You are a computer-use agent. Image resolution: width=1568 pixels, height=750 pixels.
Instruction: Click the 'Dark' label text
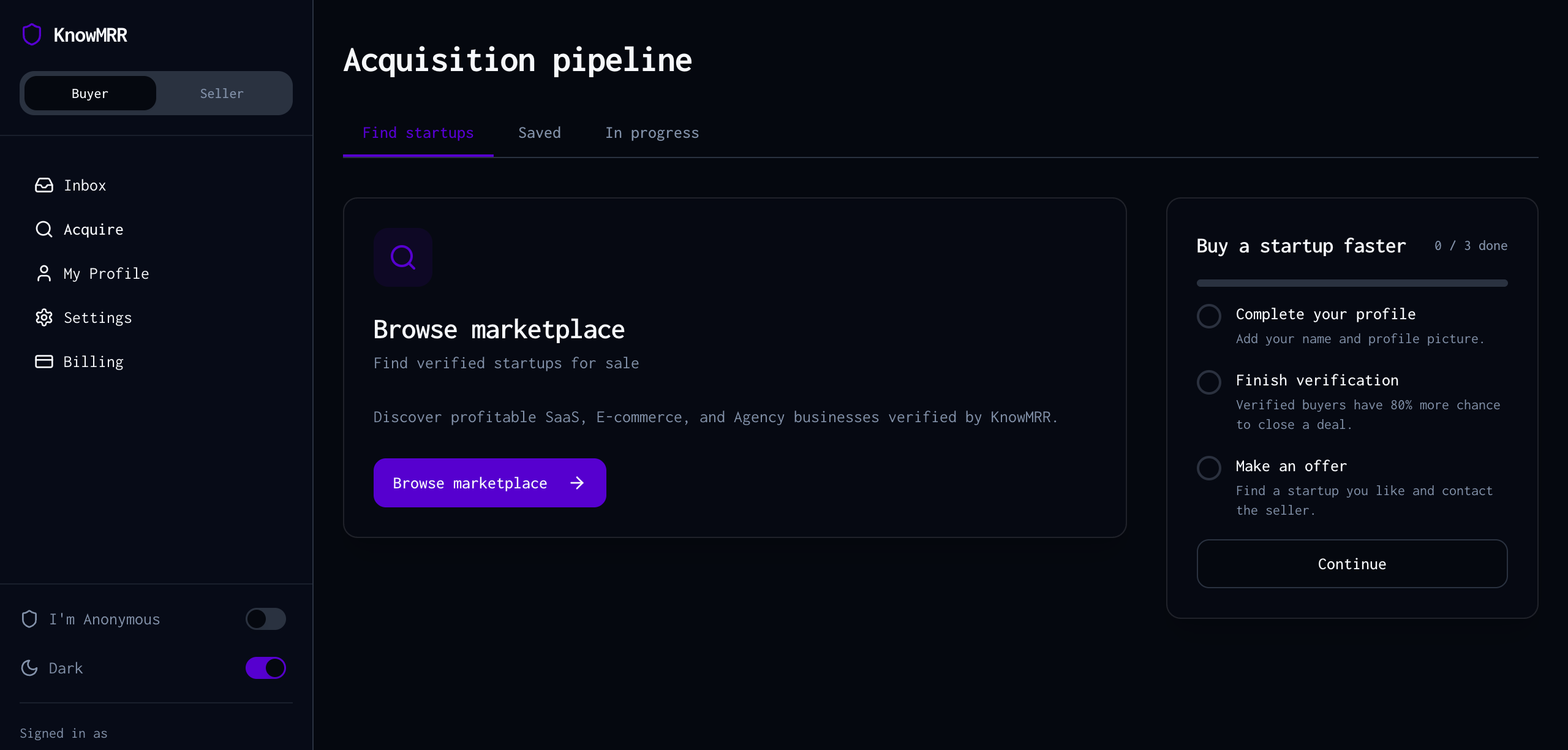(x=66, y=669)
